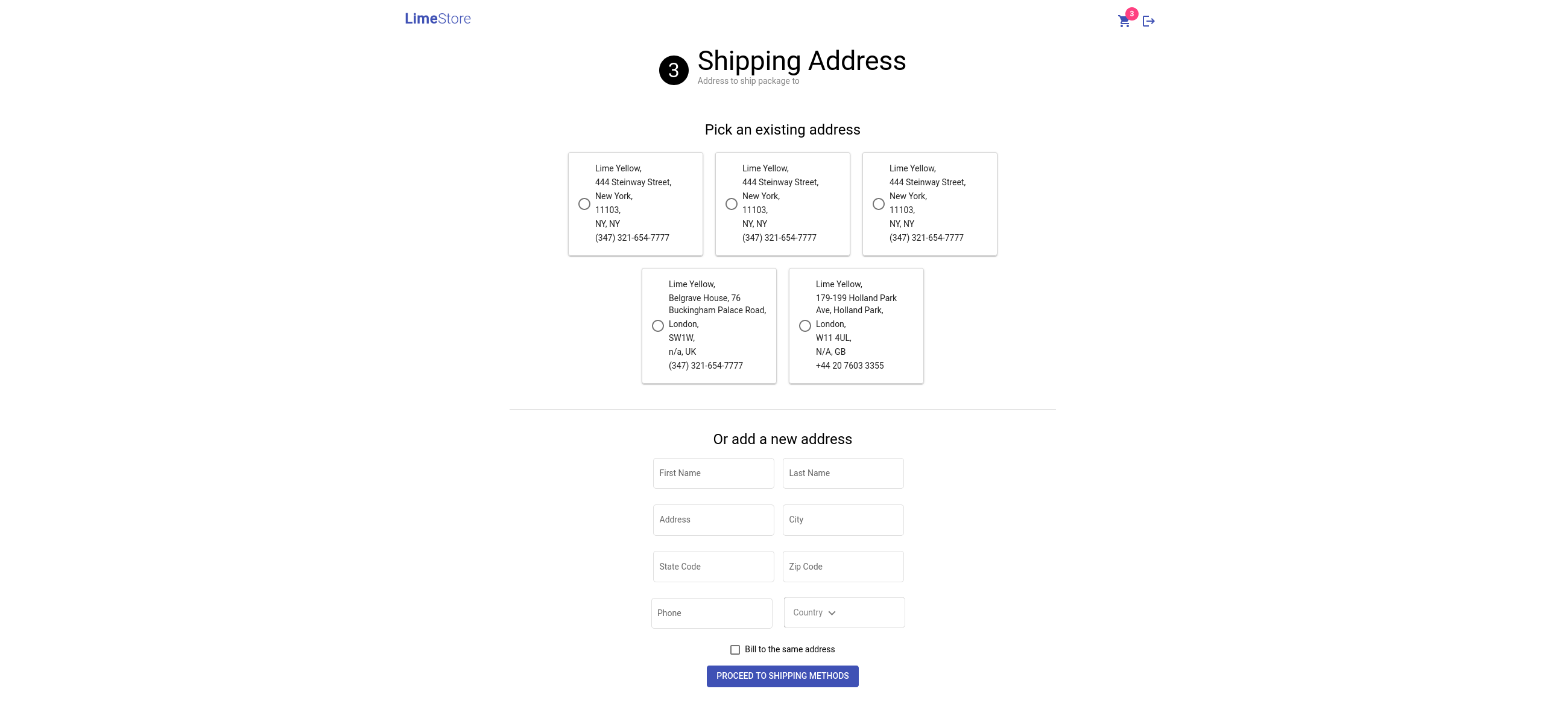
Task: Click the logout icon
Action: click(x=1148, y=21)
